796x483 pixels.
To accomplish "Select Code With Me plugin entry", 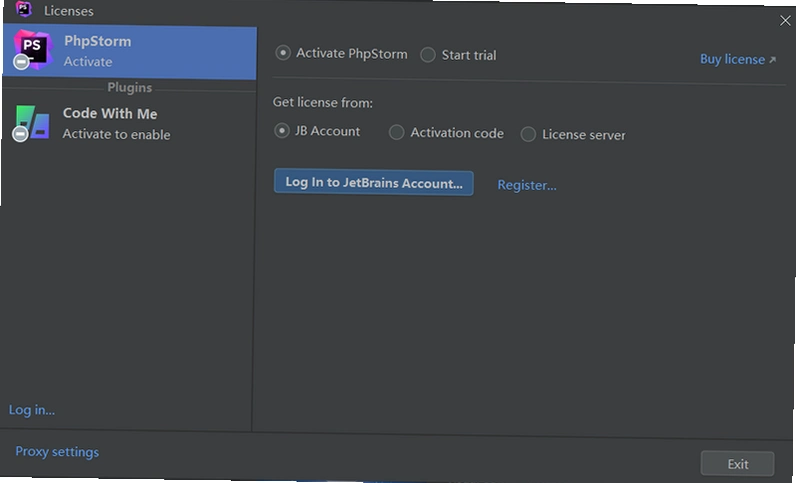I will [129, 123].
